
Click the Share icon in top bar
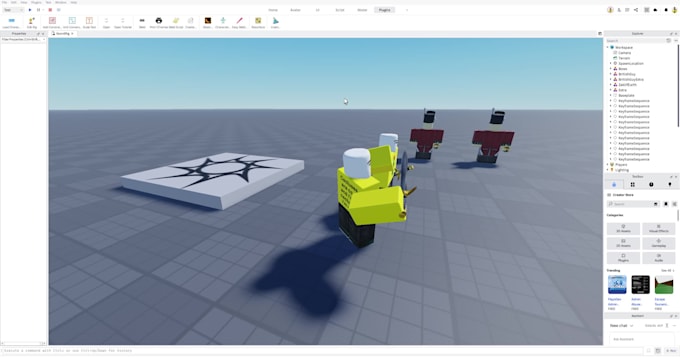[636, 10]
